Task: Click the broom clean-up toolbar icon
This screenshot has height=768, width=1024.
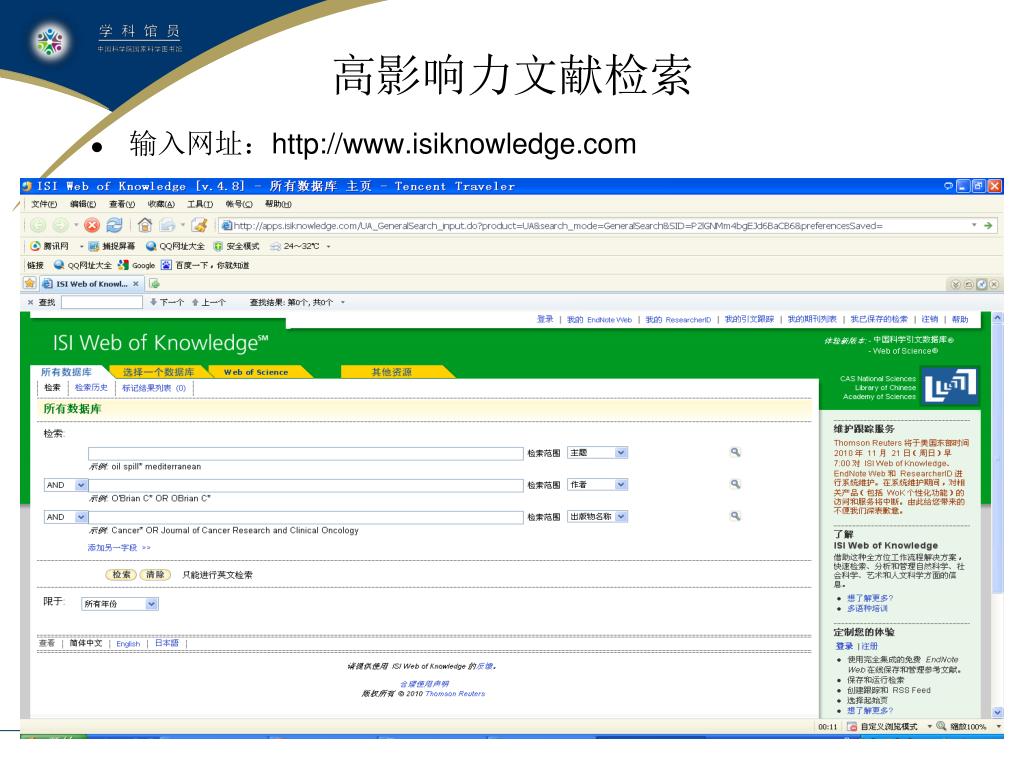Action: (x=200, y=225)
